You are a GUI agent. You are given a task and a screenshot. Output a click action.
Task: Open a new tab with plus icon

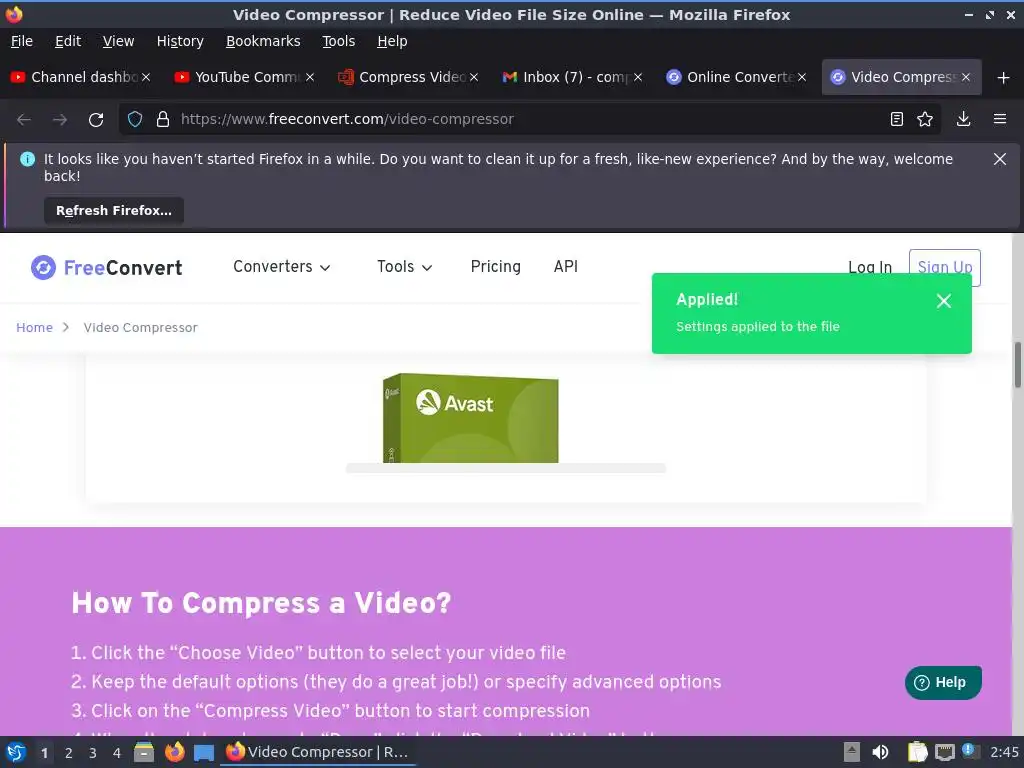1004,78
